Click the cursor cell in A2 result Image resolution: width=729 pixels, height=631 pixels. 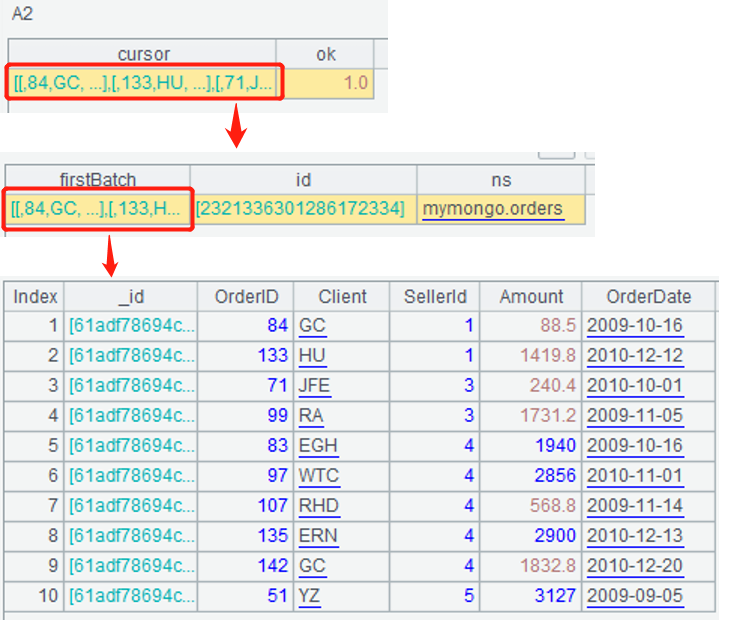(144, 83)
